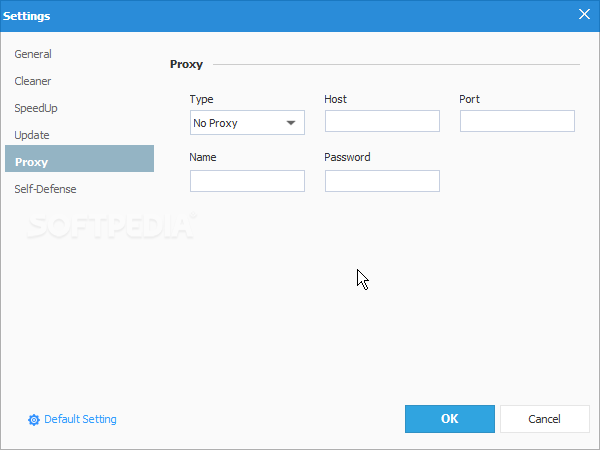Open the SpeedUp settings section
The image size is (600, 450).
pos(36,108)
